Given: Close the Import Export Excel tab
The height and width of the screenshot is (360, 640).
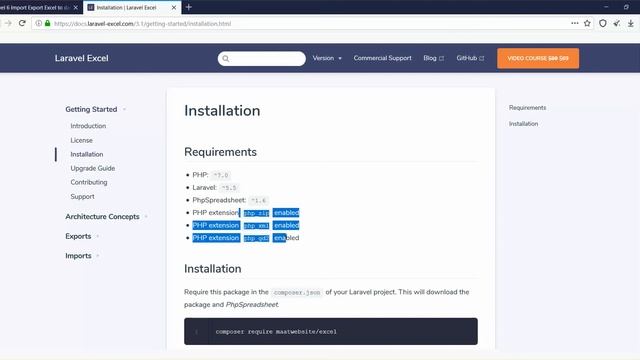Looking at the screenshot, I should point(76,7).
